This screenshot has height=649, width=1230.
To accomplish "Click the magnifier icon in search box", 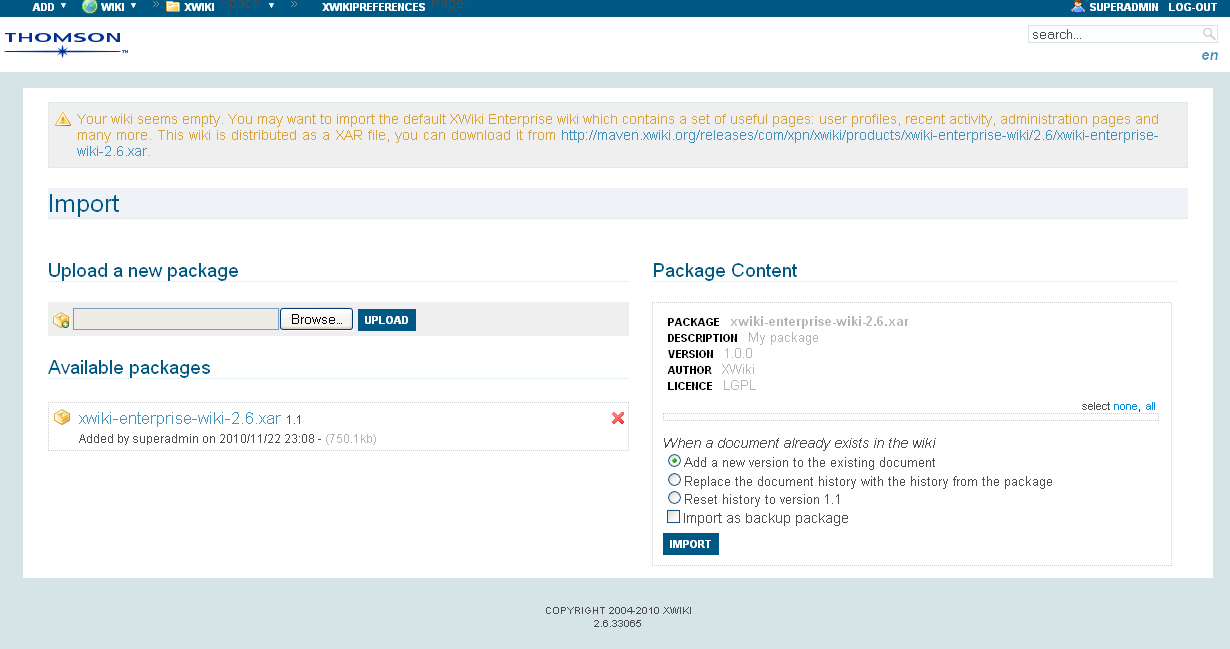I will click(x=1209, y=34).
